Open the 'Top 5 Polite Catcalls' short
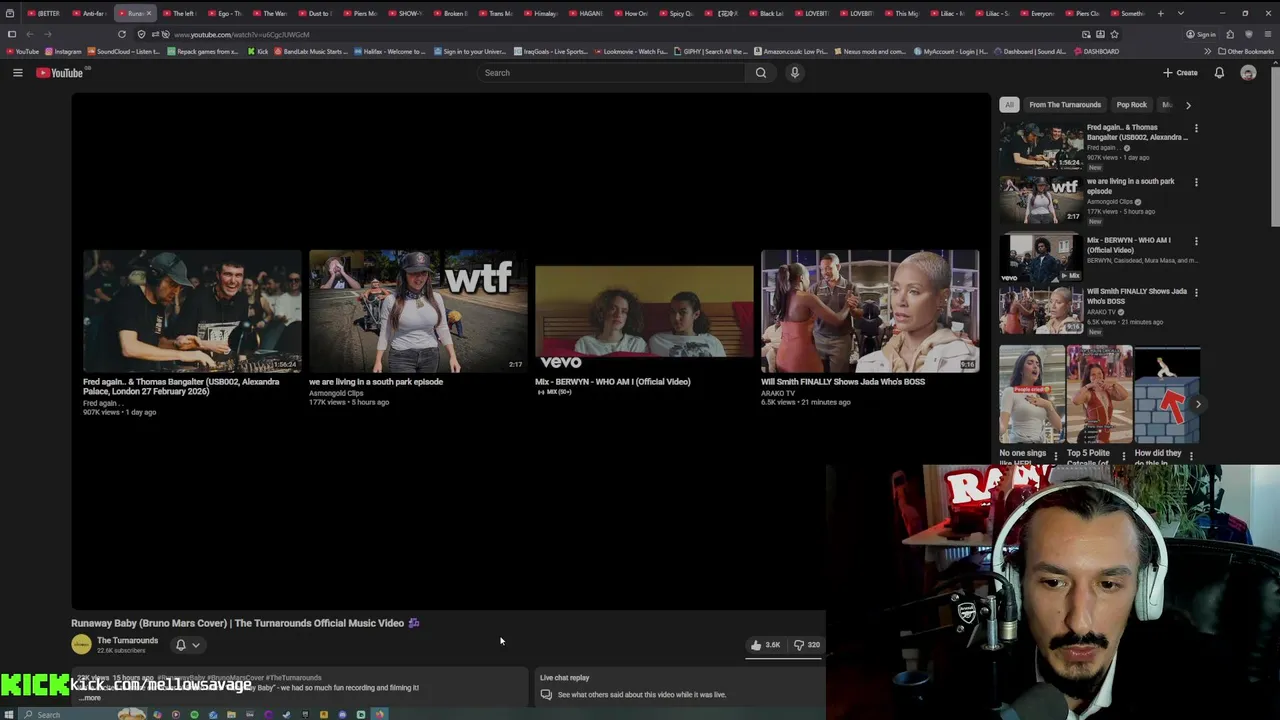1280x720 pixels. [1099, 395]
